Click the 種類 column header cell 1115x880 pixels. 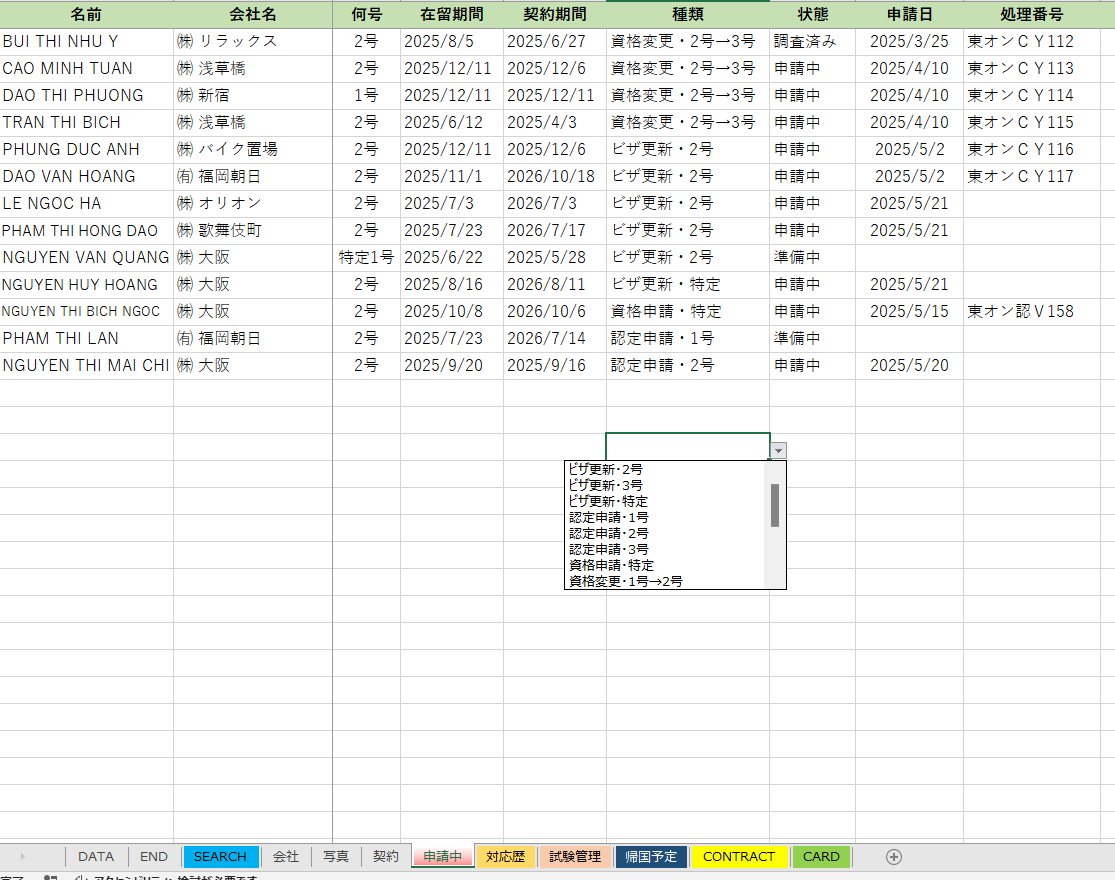pyautogui.click(x=687, y=15)
